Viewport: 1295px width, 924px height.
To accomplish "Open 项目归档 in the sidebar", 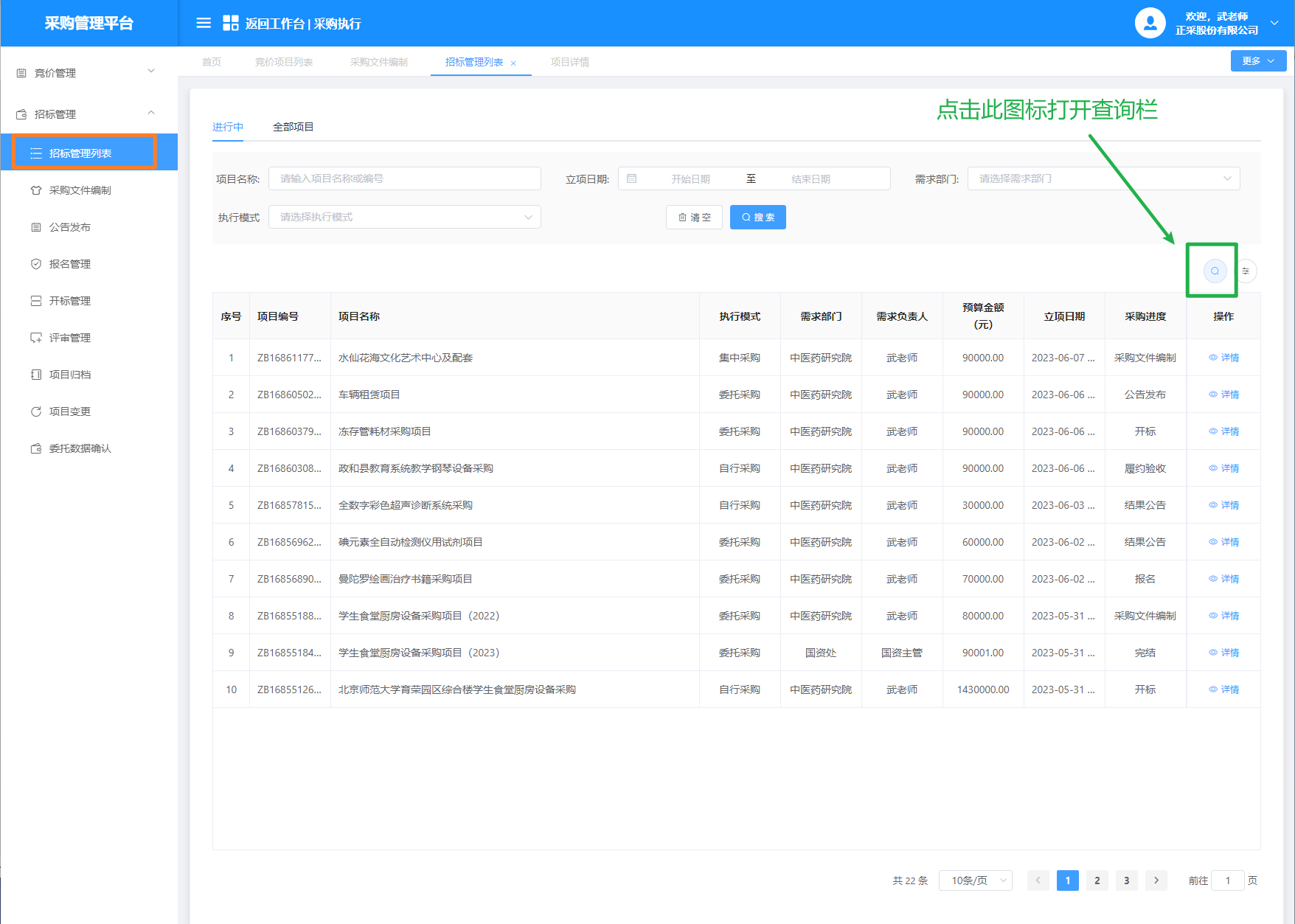I will coord(70,375).
